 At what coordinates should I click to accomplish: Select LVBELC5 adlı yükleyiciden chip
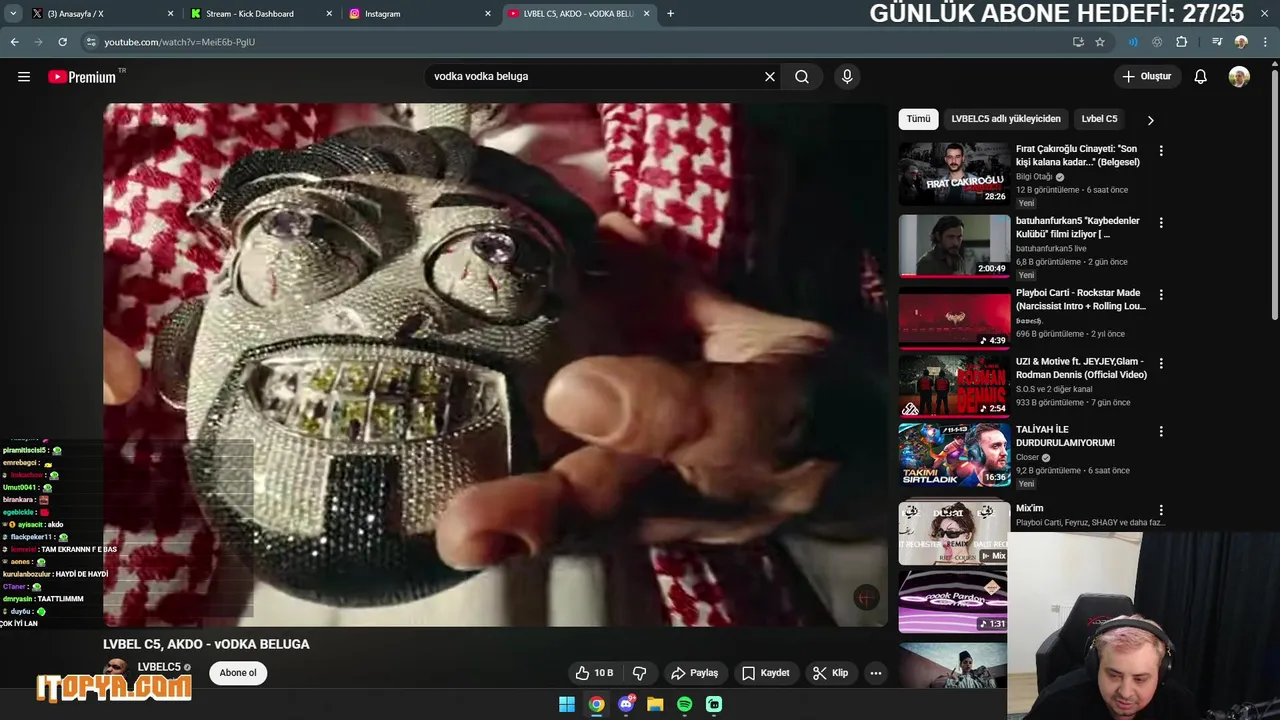point(1006,119)
